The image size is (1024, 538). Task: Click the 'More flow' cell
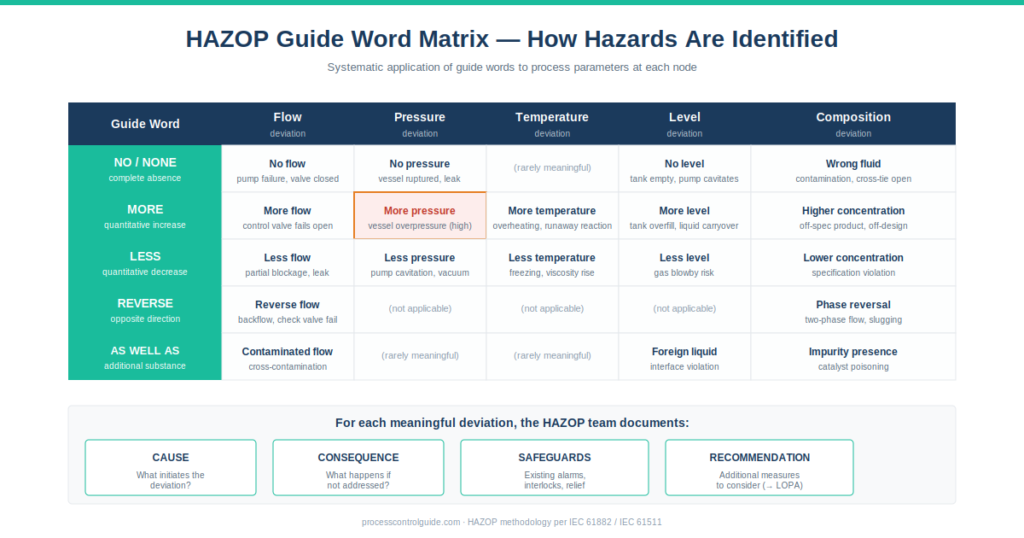click(x=287, y=215)
